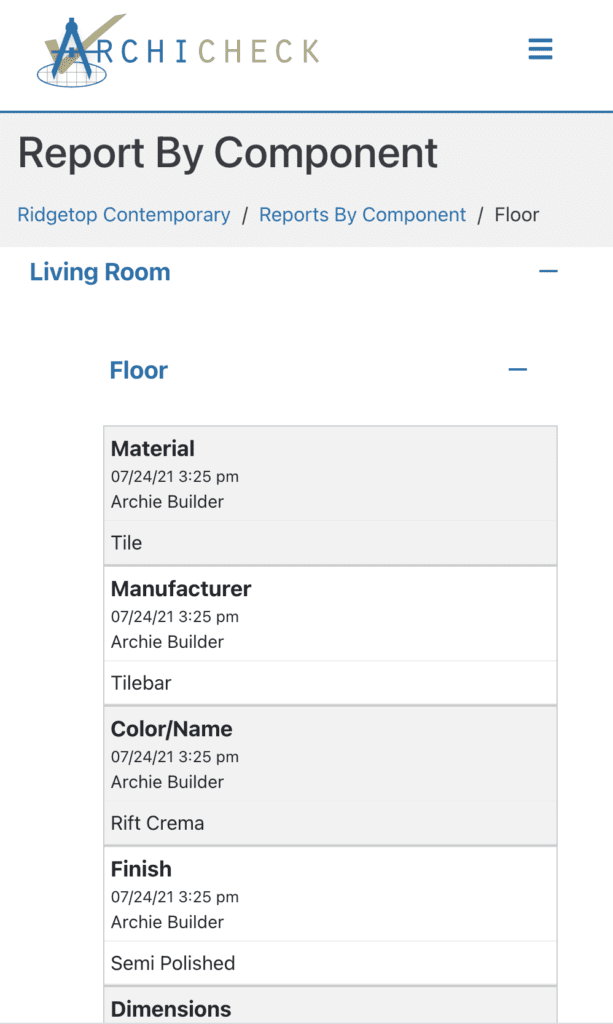Open the hamburger navigation menu

click(x=540, y=49)
